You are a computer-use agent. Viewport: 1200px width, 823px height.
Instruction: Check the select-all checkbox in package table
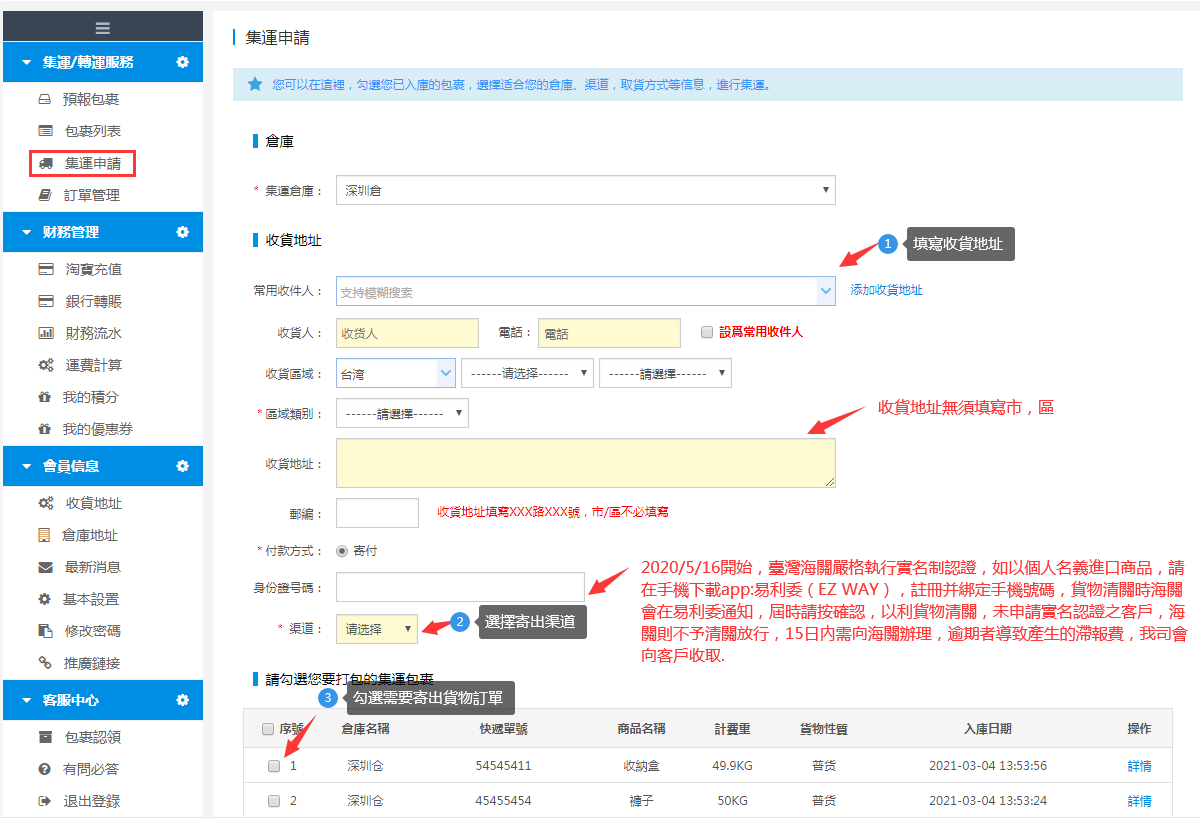[x=266, y=729]
